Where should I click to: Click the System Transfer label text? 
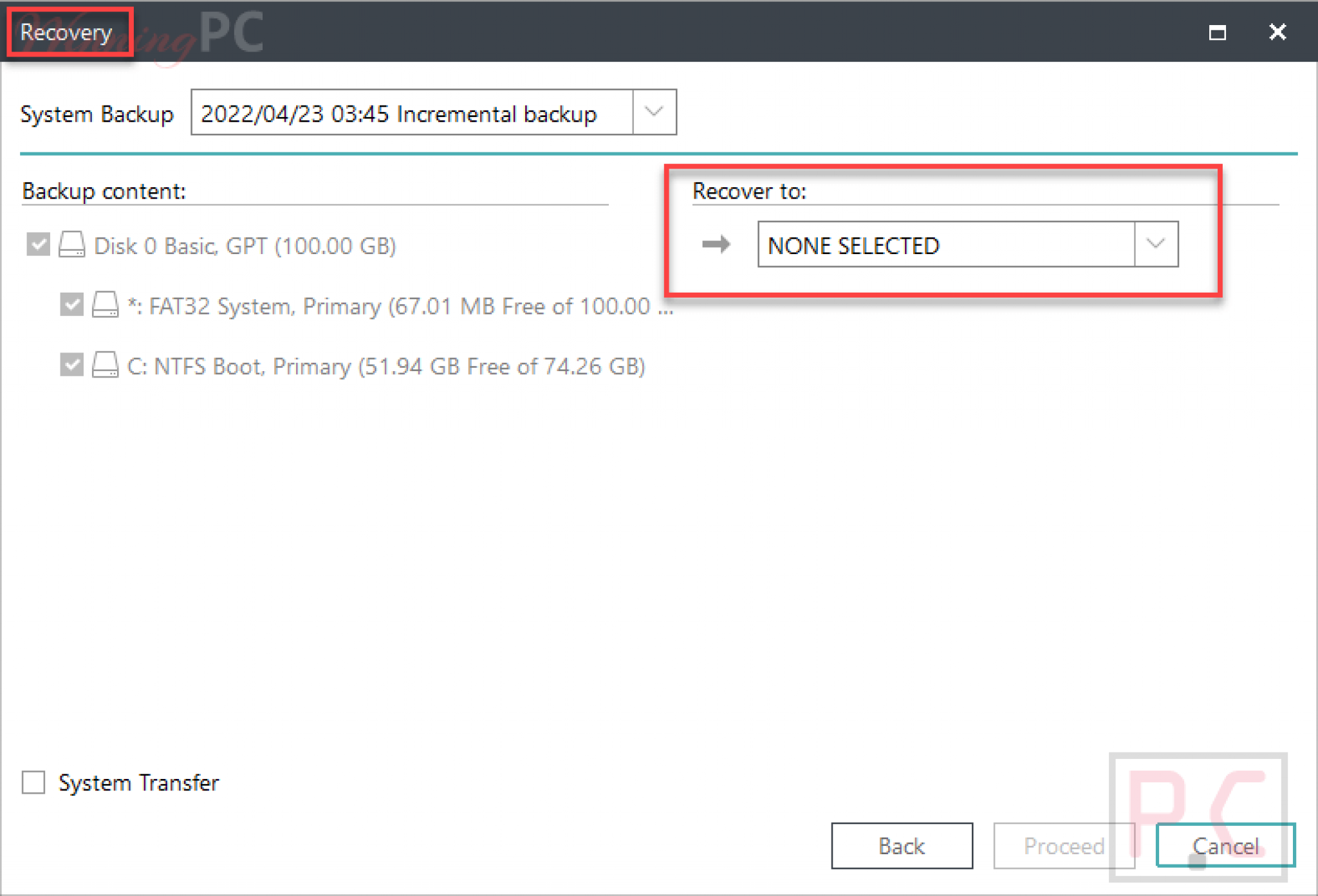[x=138, y=783]
